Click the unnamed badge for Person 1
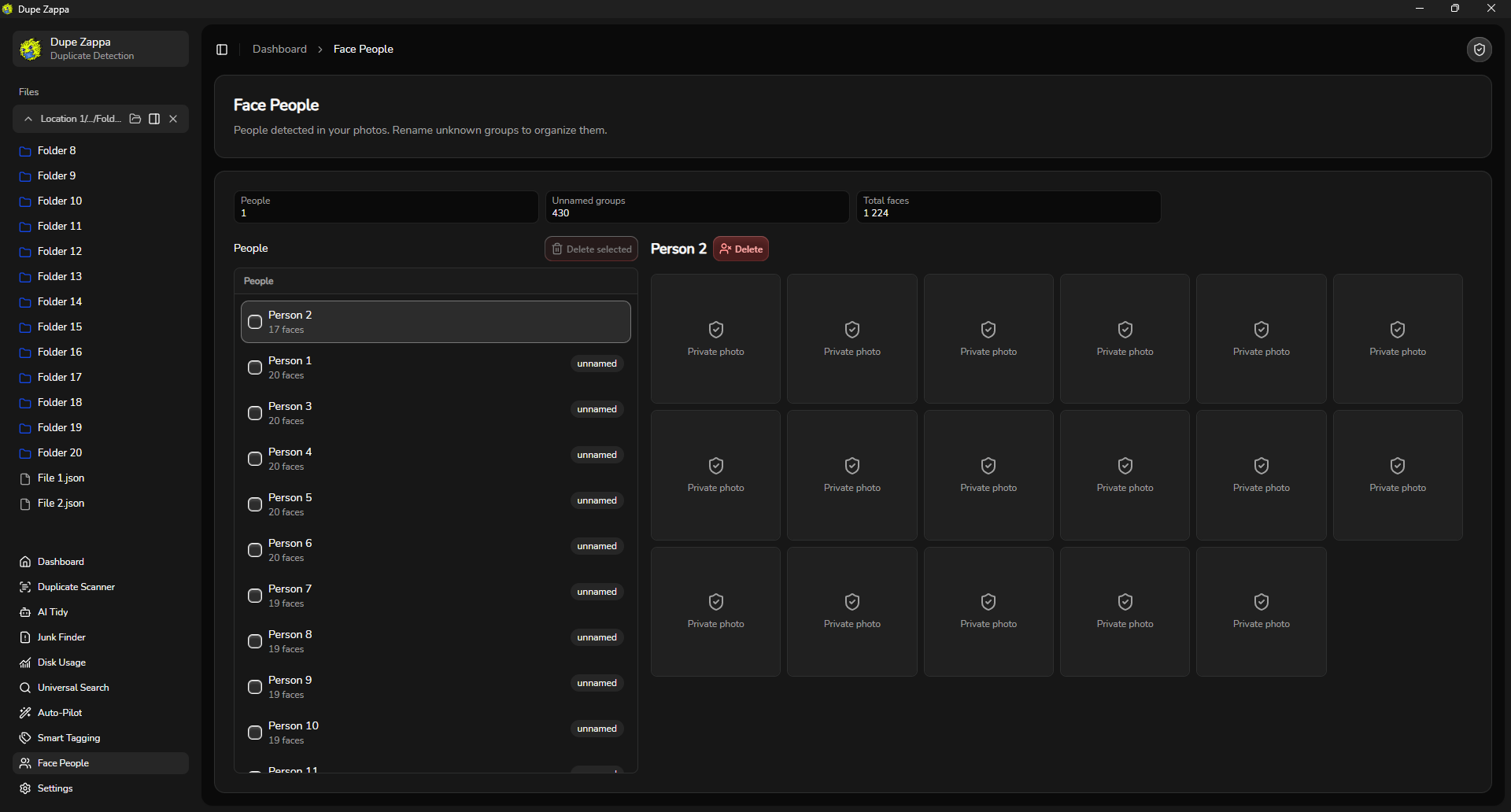The width and height of the screenshot is (1511, 812). click(597, 364)
